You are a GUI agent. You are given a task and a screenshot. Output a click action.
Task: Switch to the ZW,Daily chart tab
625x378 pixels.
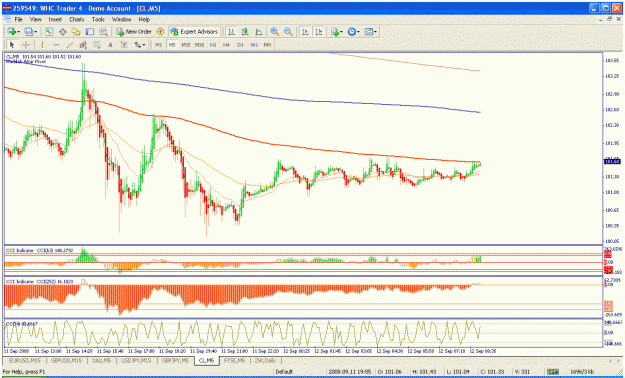(265, 361)
